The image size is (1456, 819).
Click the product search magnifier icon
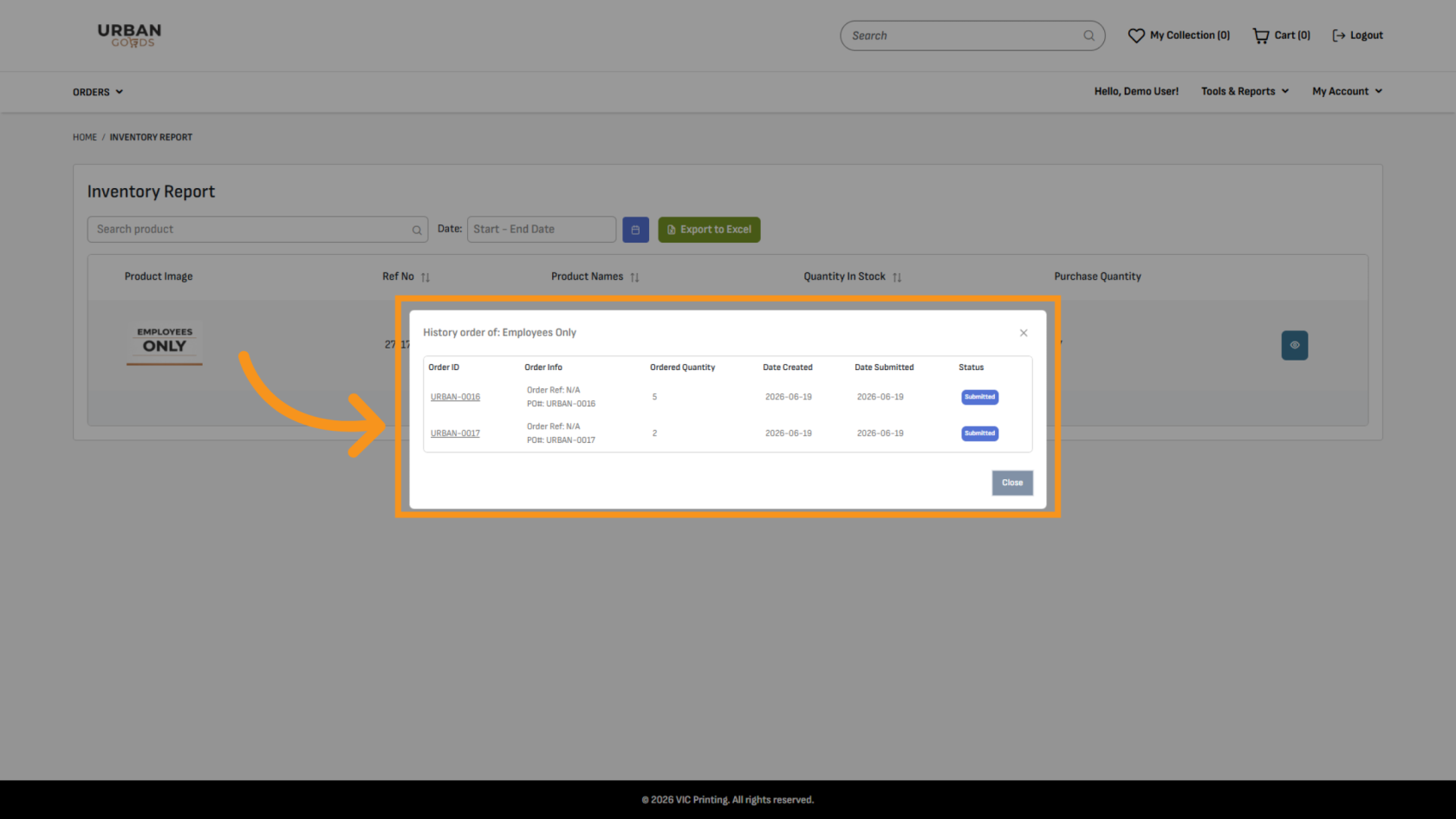[x=417, y=230]
